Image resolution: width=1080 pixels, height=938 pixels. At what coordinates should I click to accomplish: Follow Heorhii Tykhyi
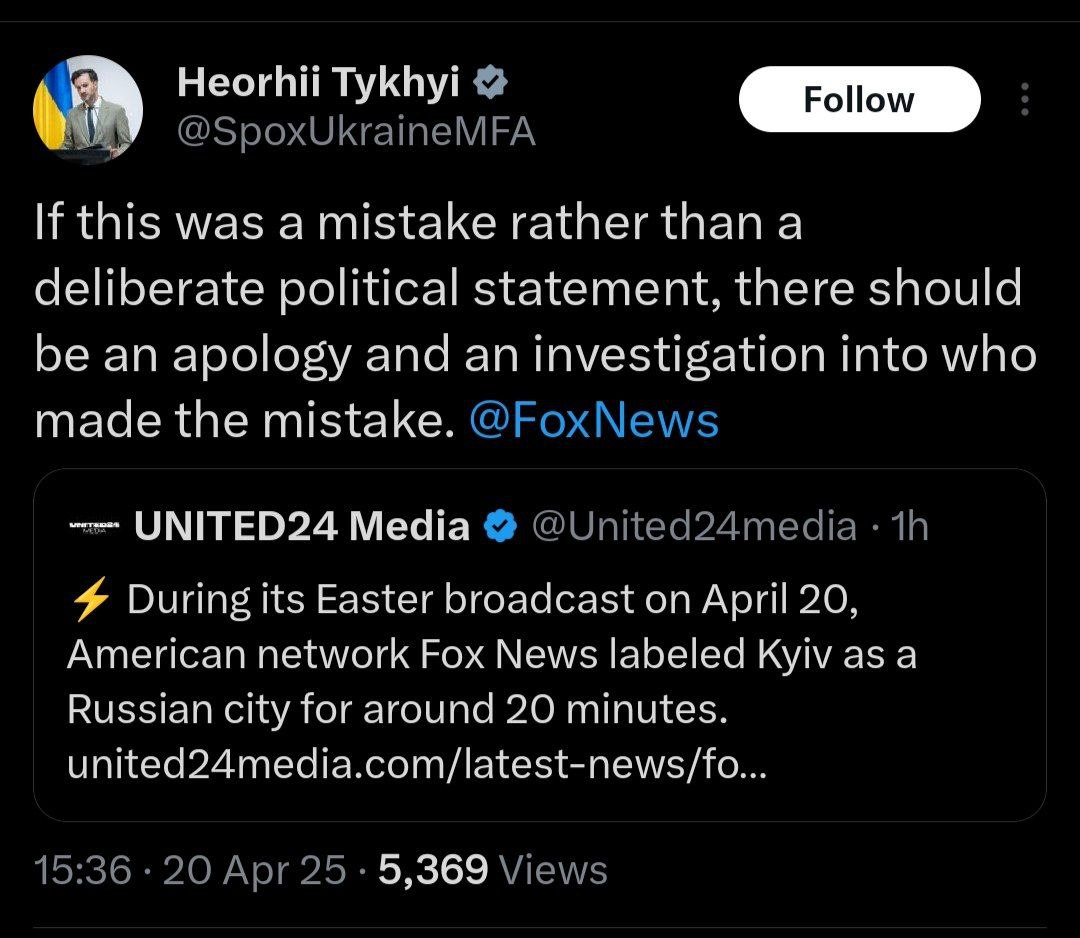point(858,99)
